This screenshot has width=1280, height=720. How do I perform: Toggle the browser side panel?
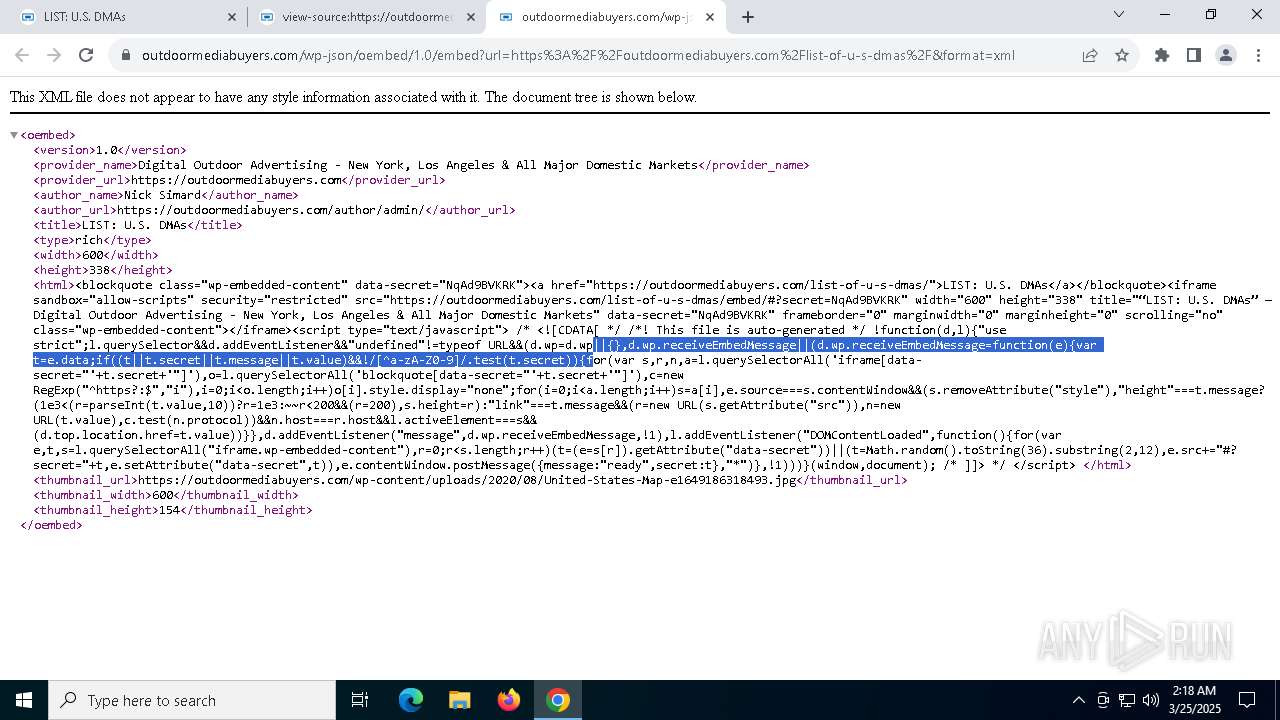click(x=1194, y=55)
